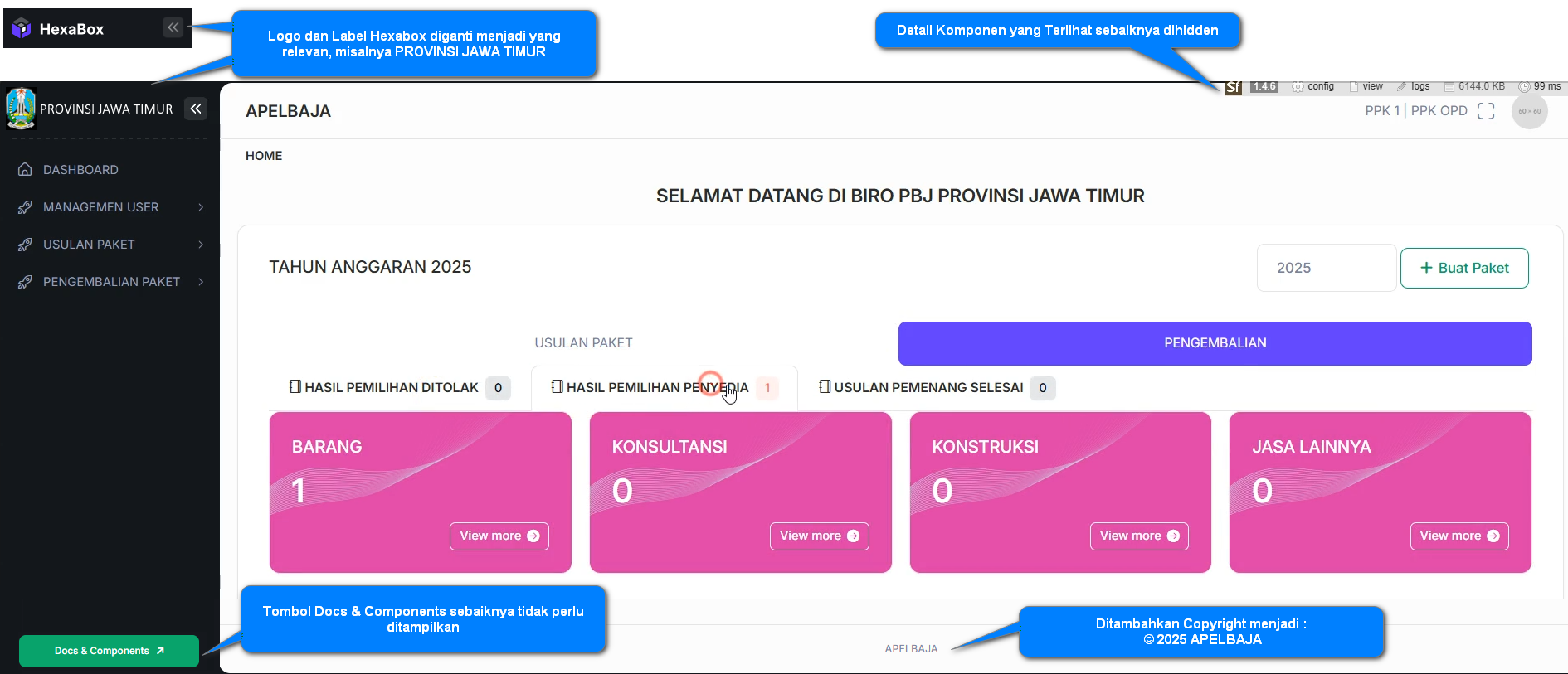Open view in the debug toolbar
Image resolution: width=1568 pixels, height=674 pixels.
(x=1366, y=86)
